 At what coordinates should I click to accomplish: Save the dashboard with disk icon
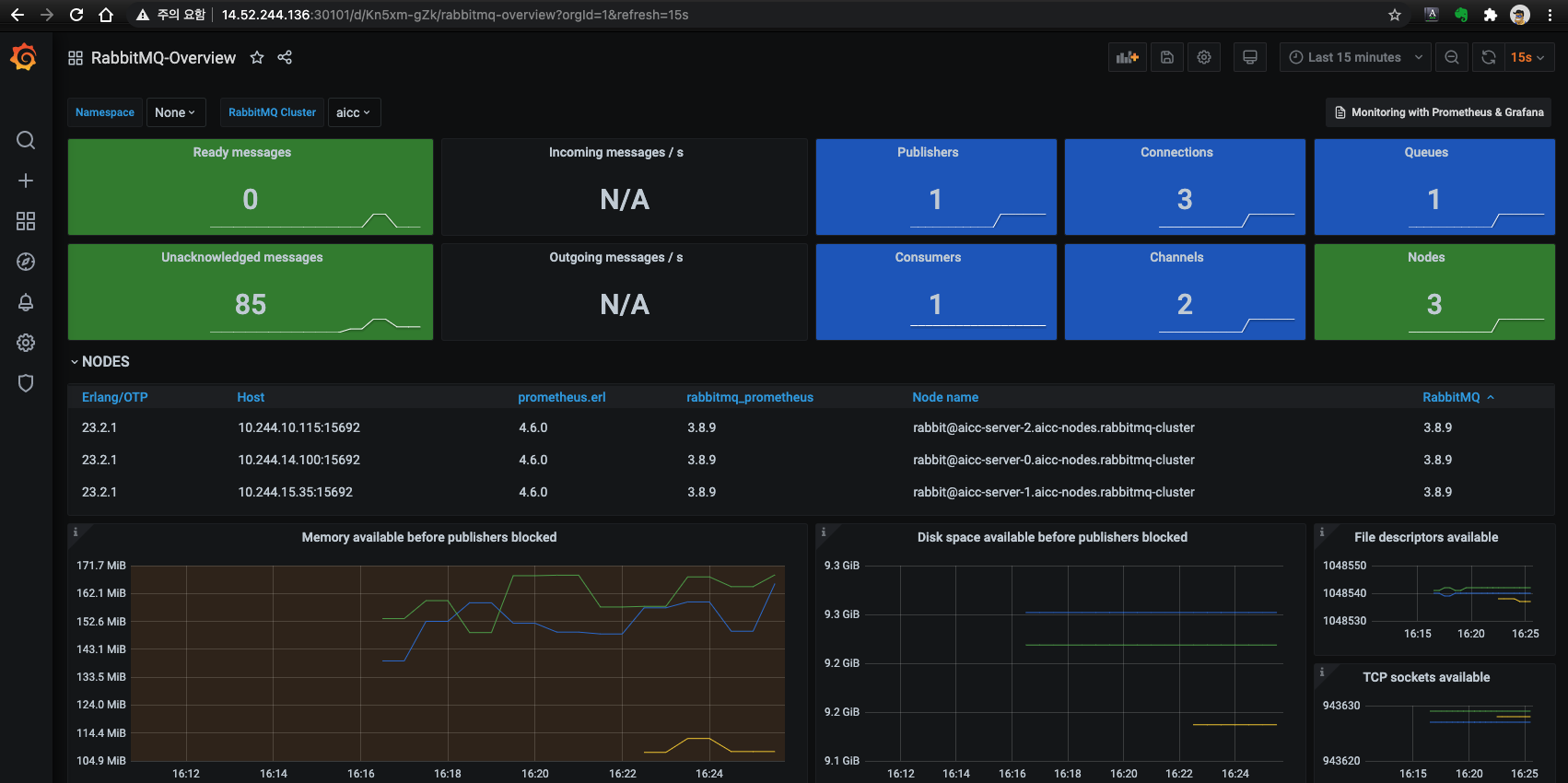[1167, 57]
